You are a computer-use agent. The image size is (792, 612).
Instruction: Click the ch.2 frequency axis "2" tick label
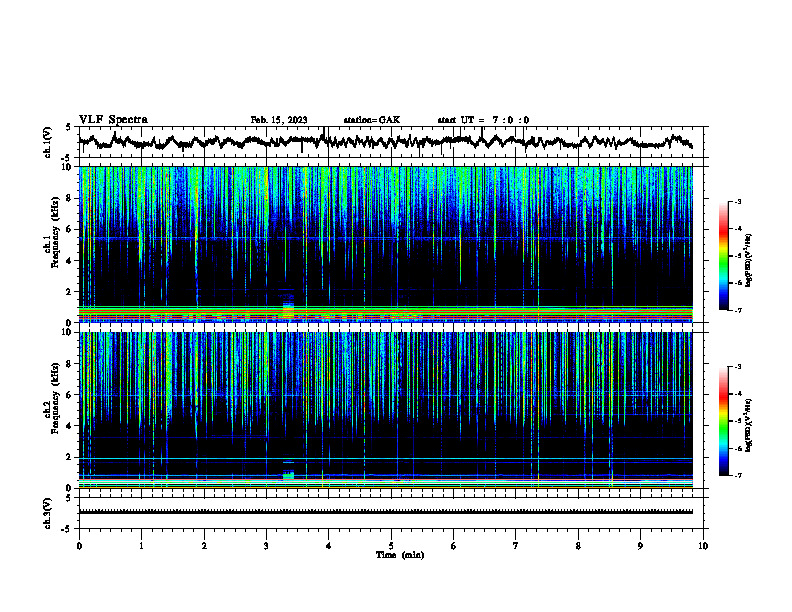[70, 457]
